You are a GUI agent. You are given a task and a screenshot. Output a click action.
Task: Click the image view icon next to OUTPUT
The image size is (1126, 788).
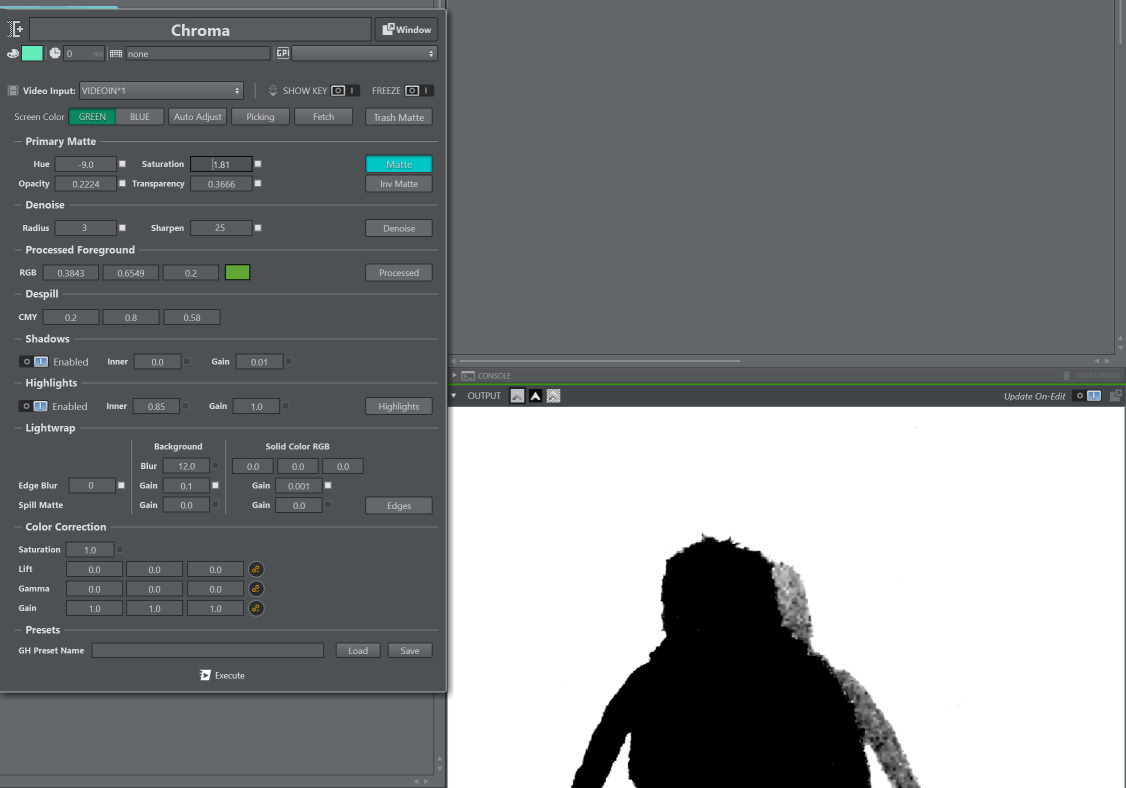517,396
